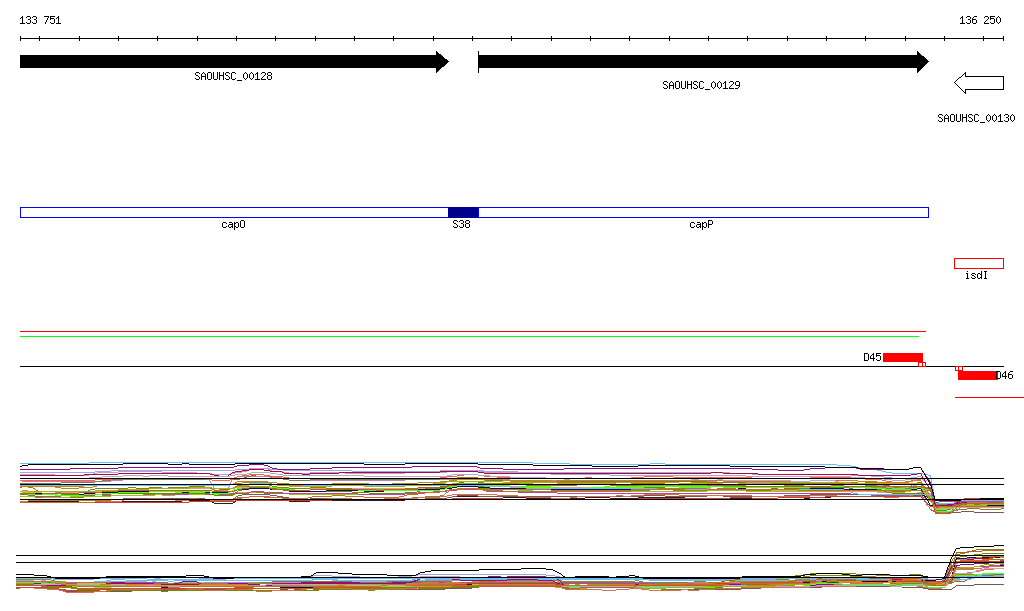Screen dimensions: 1024x611
Task: Open the SAOUHSC_00130 text label
Action: 976,118
